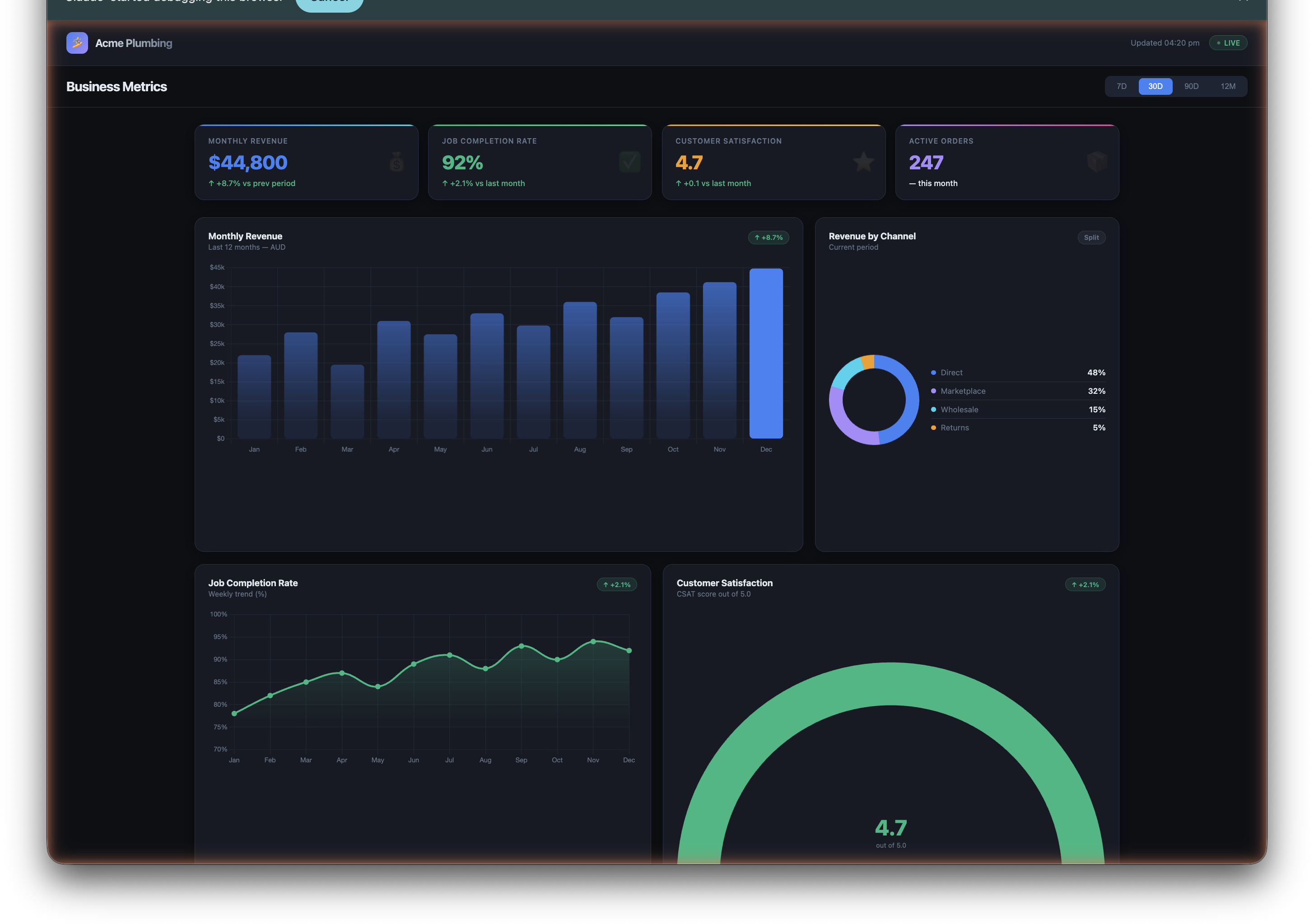Click the LIVE status indicator
The image size is (1314, 924).
pos(1228,42)
